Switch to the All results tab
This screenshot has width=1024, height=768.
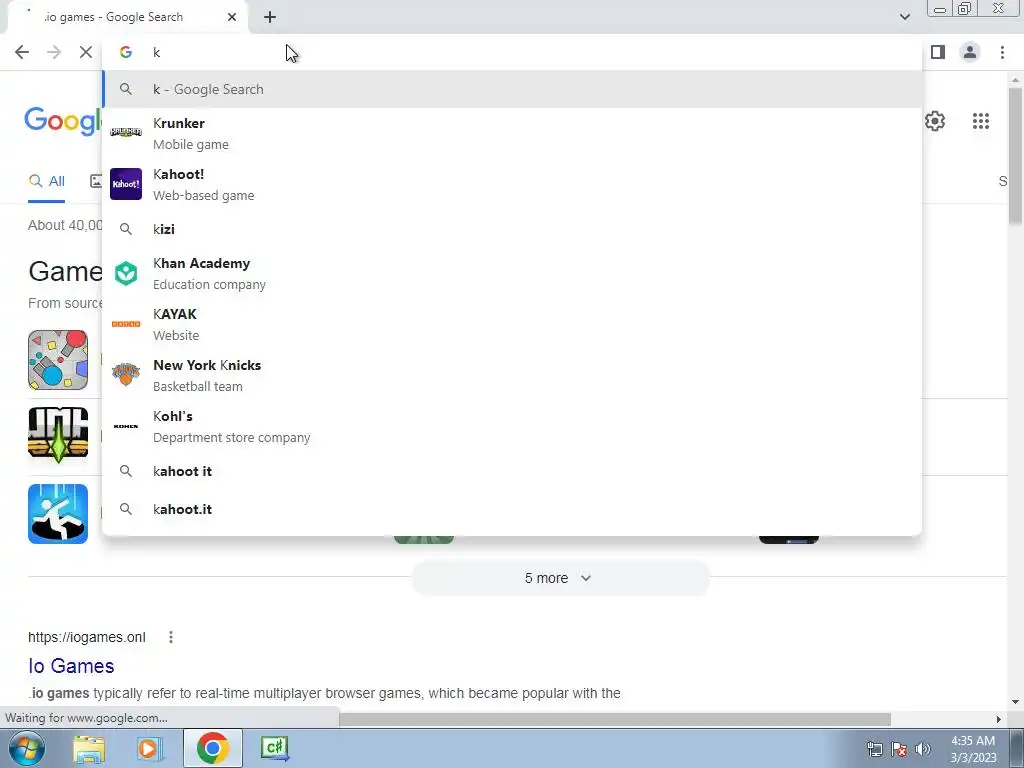46,182
